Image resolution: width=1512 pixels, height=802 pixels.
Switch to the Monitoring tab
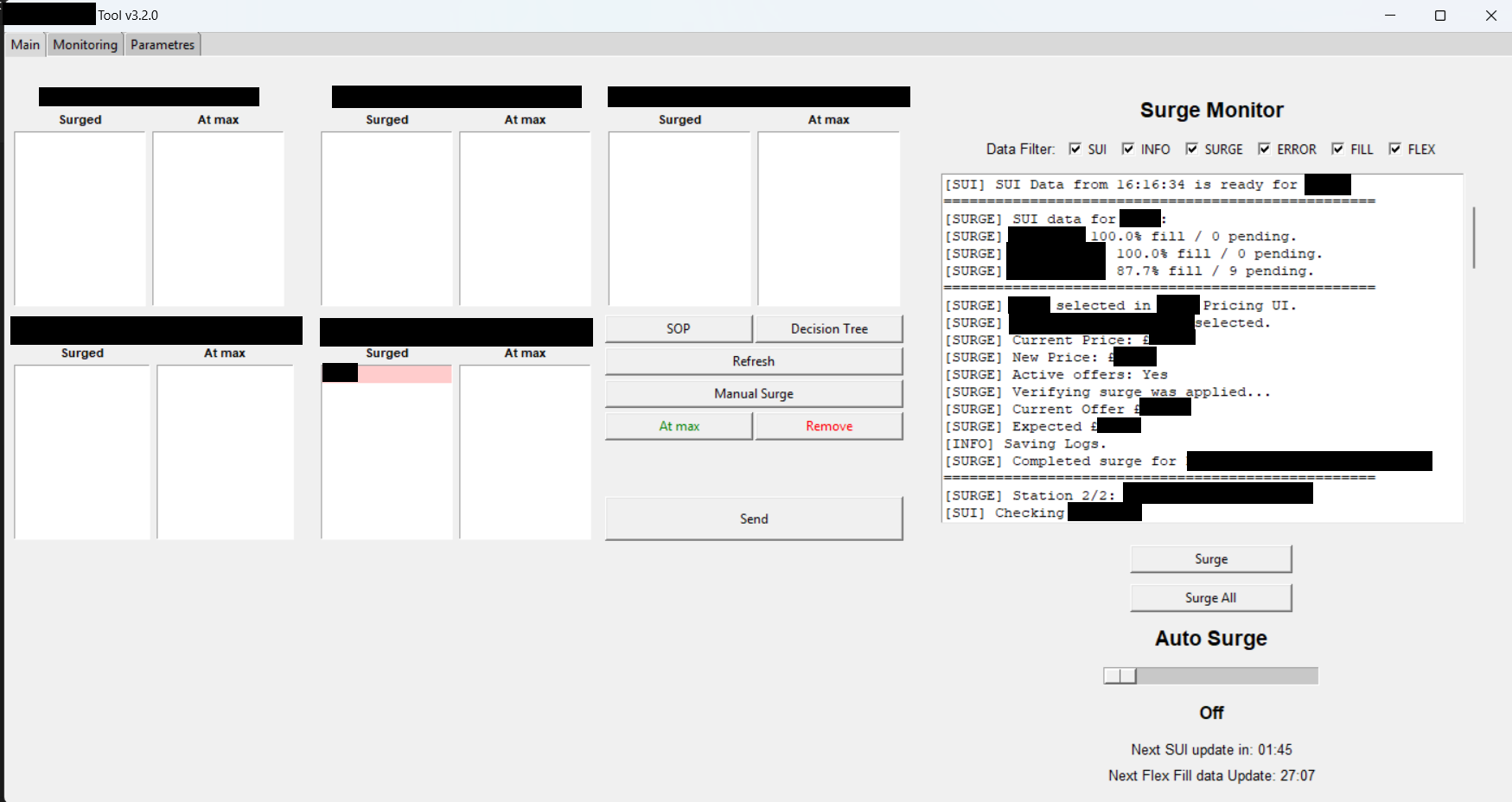pyautogui.click(x=85, y=45)
